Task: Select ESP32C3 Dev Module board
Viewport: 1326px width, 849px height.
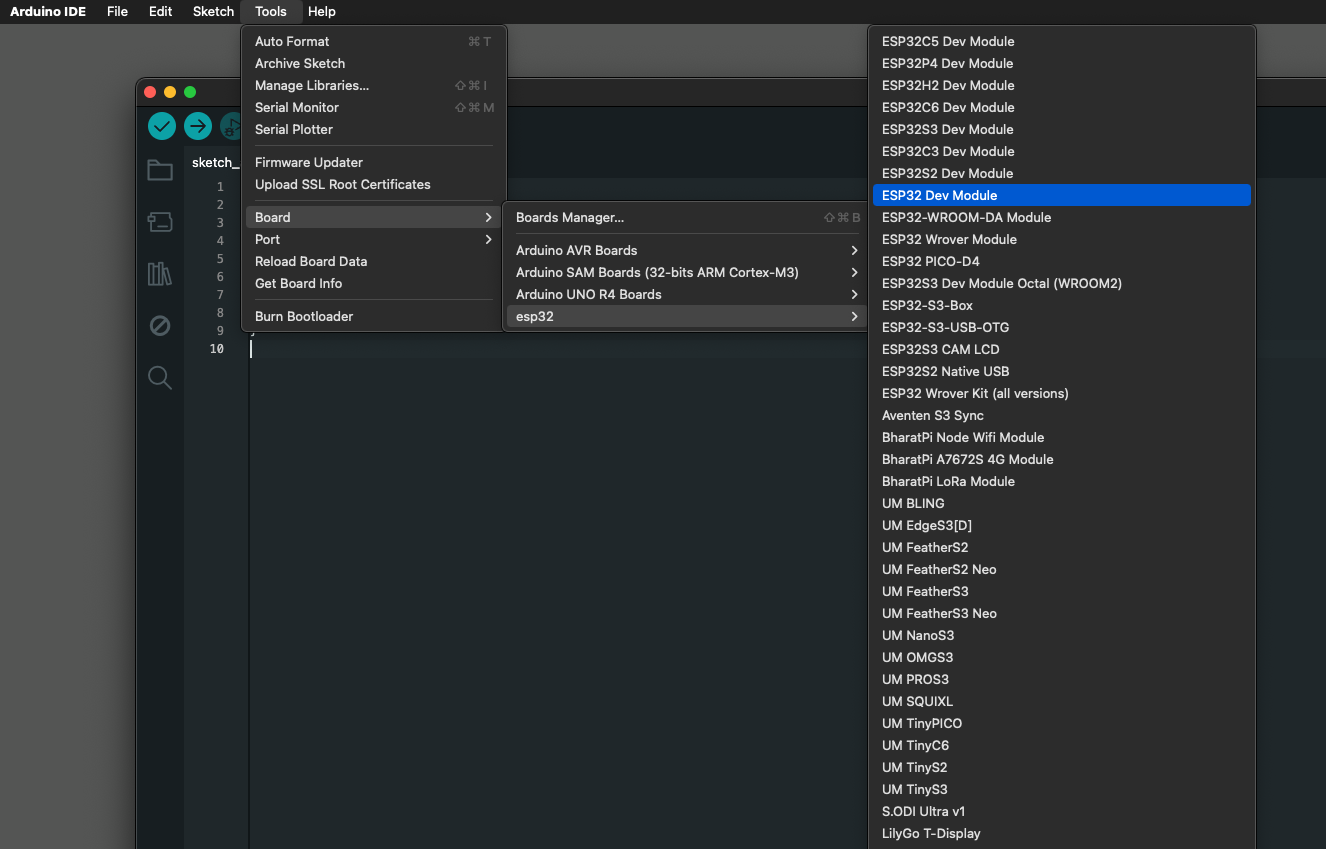Action: click(x=1062, y=151)
